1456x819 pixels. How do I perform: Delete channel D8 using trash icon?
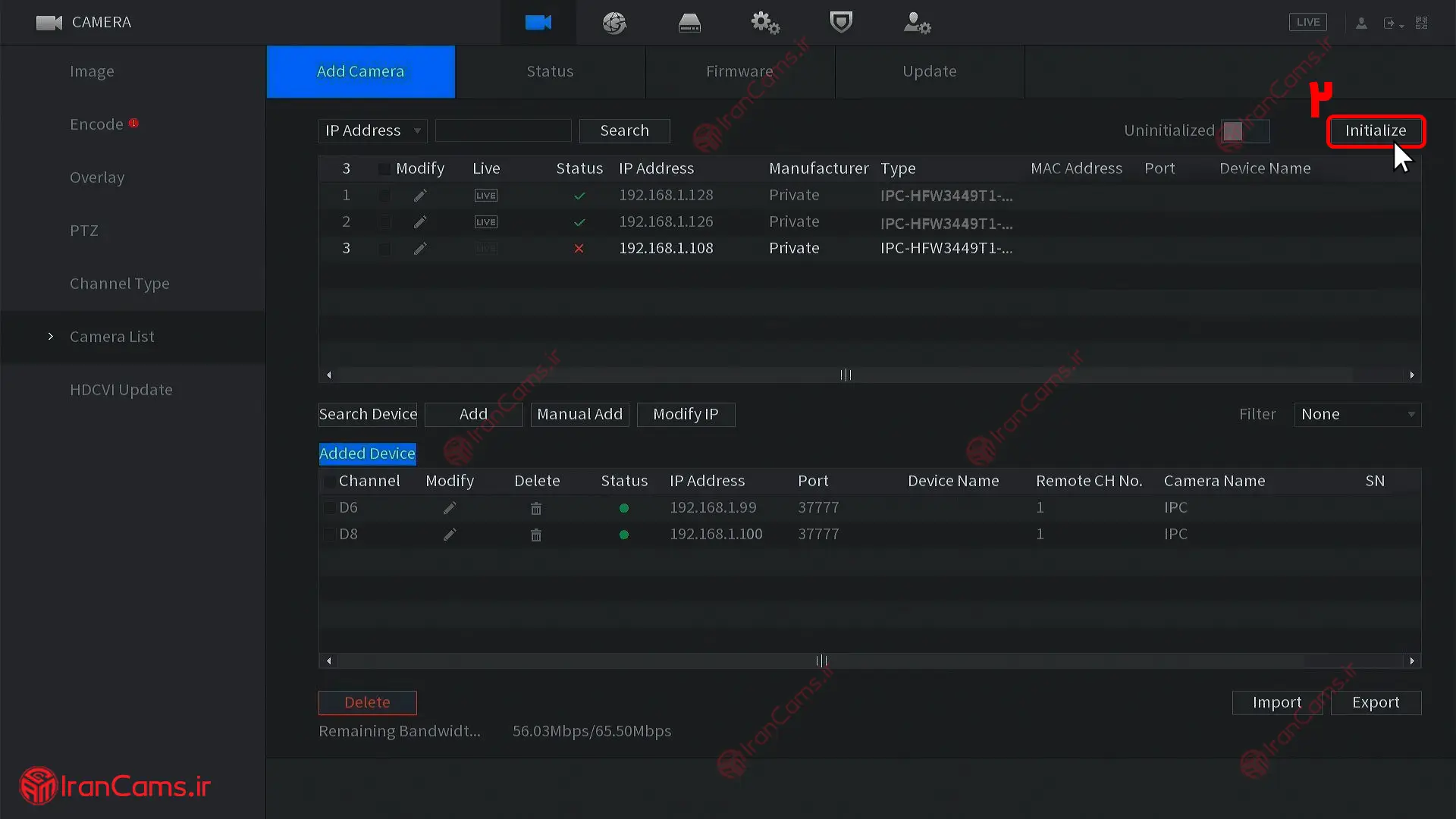click(x=536, y=535)
